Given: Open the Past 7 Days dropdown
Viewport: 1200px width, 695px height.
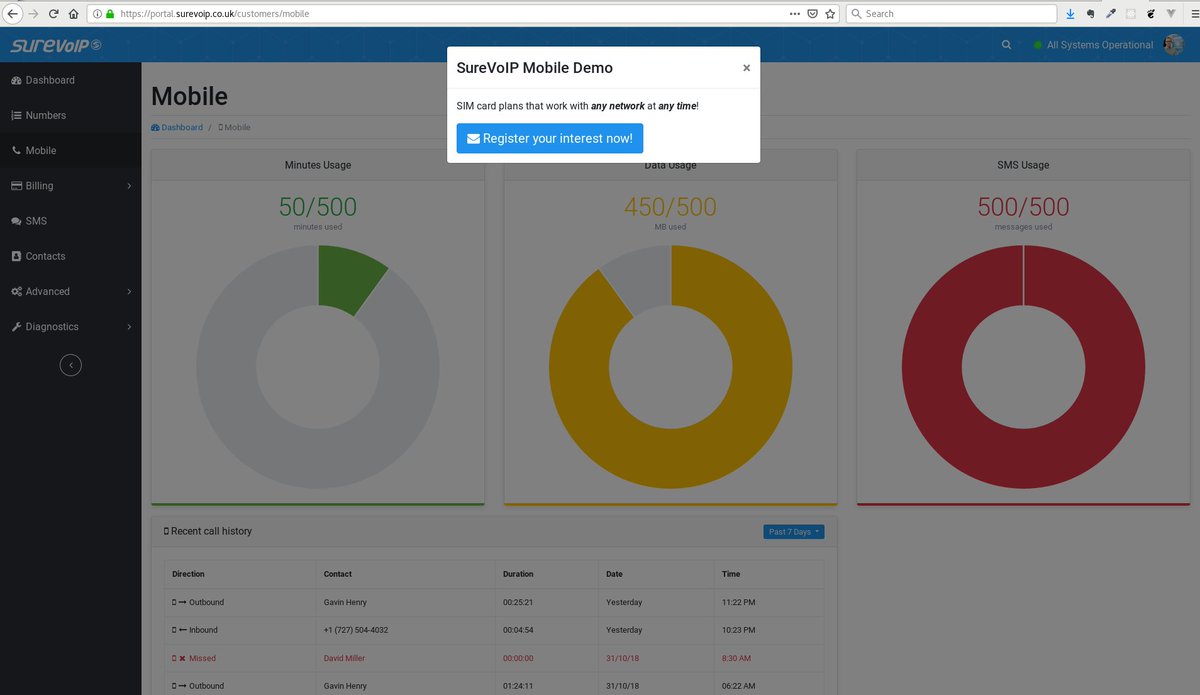Looking at the screenshot, I should point(794,532).
